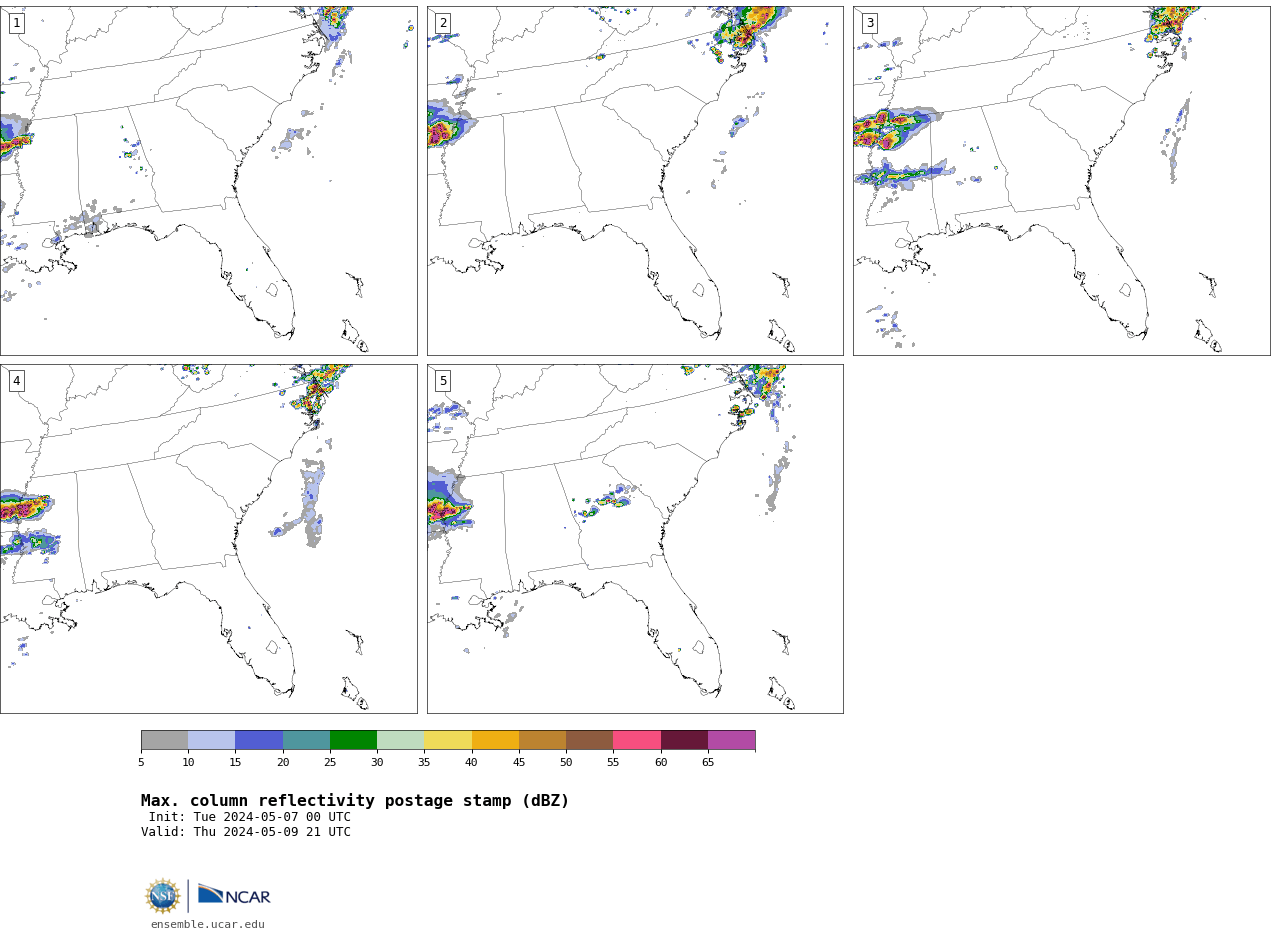The height and width of the screenshot is (936, 1280).
Task: Open ensemble member 4 map thumbnail
Action: click(208, 539)
